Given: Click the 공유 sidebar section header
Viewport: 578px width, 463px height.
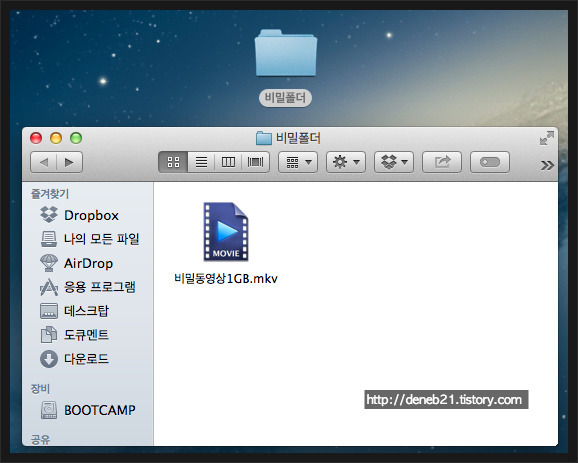Looking at the screenshot, I should coord(40,439).
